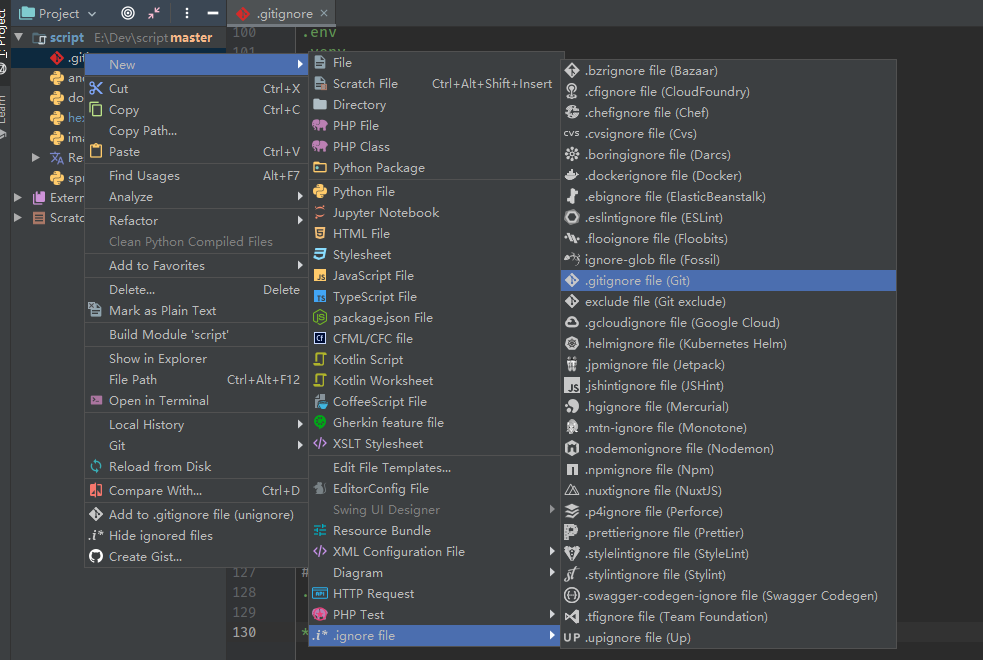Click the Python icon next to Python File
The width and height of the screenshot is (983, 660).
tap(320, 191)
